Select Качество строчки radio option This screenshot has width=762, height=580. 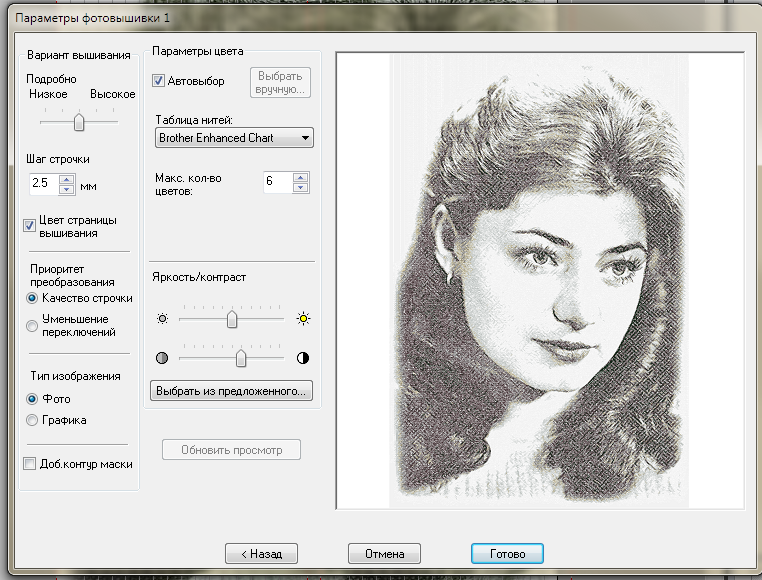click(x=32, y=298)
